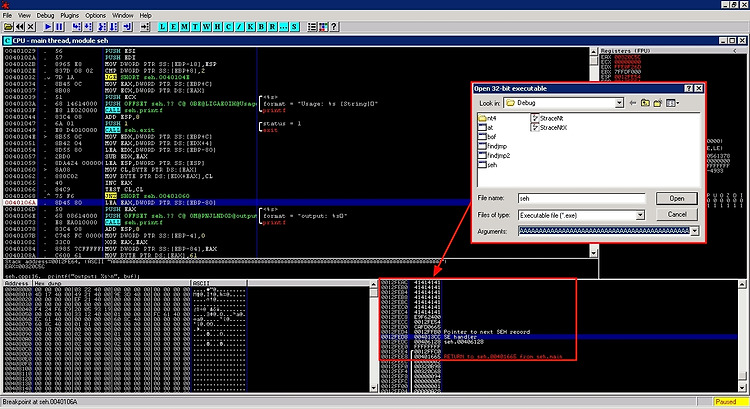Image resolution: width=750 pixels, height=409 pixels.
Task: Select the bof file in list
Action: click(x=487, y=137)
